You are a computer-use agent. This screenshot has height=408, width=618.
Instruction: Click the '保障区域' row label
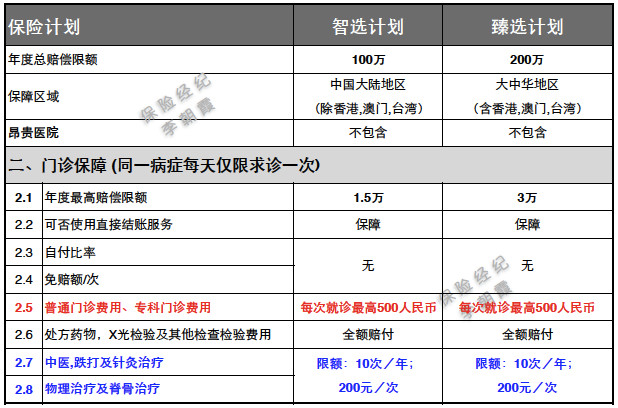[x=34, y=96]
